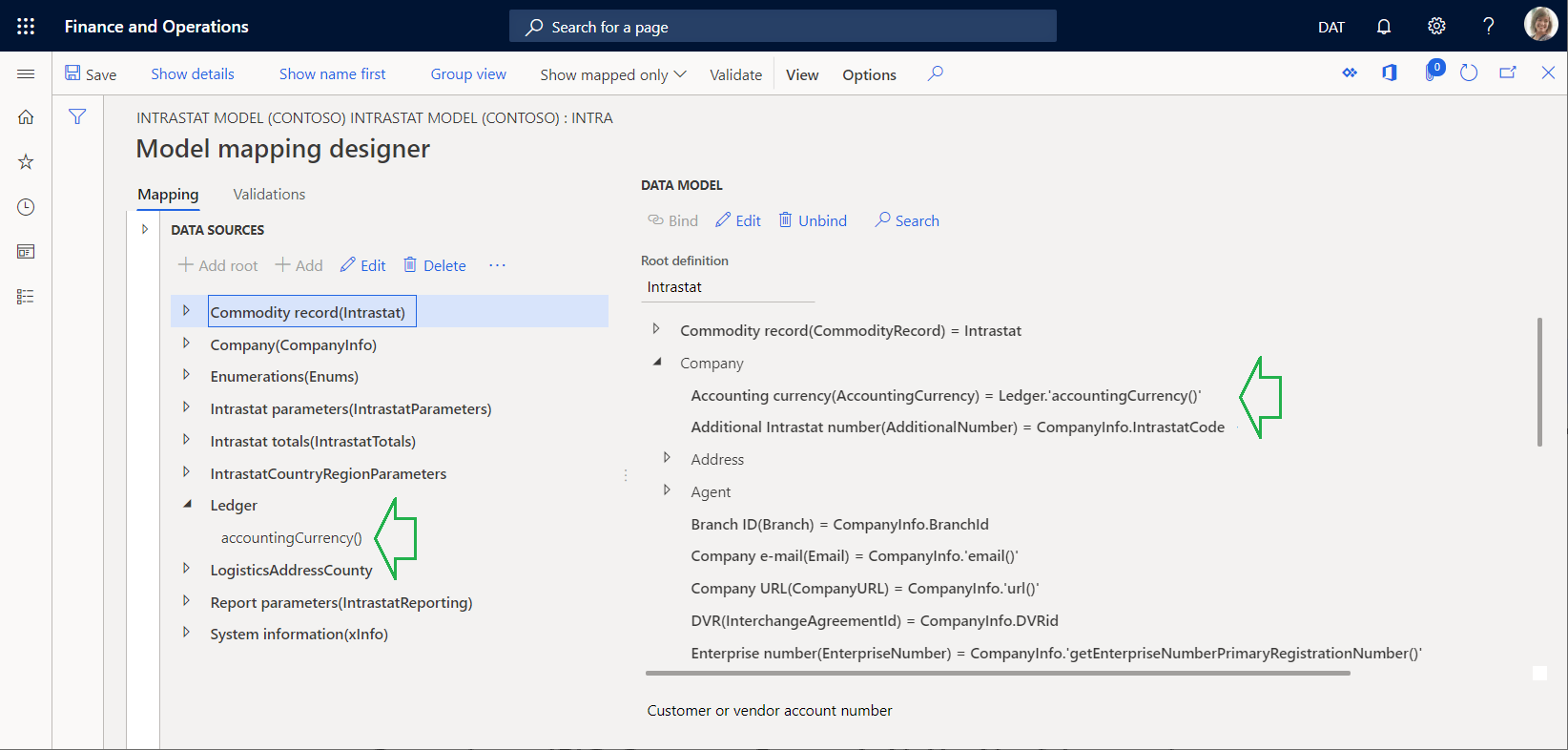Click Show name first button
Viewport: 1568px width, 750px height.
tap(333, 73)
